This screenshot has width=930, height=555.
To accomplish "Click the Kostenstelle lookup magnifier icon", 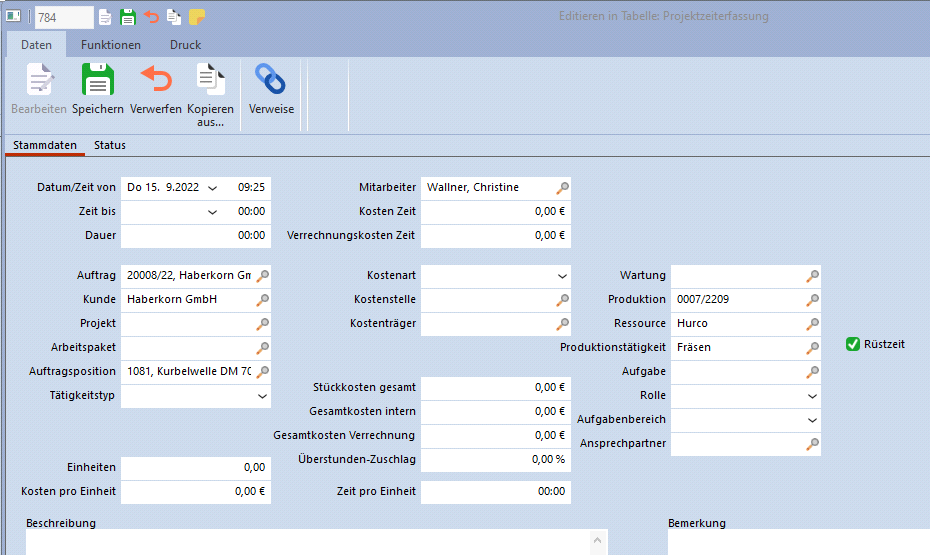I will (x=563, y=299).
